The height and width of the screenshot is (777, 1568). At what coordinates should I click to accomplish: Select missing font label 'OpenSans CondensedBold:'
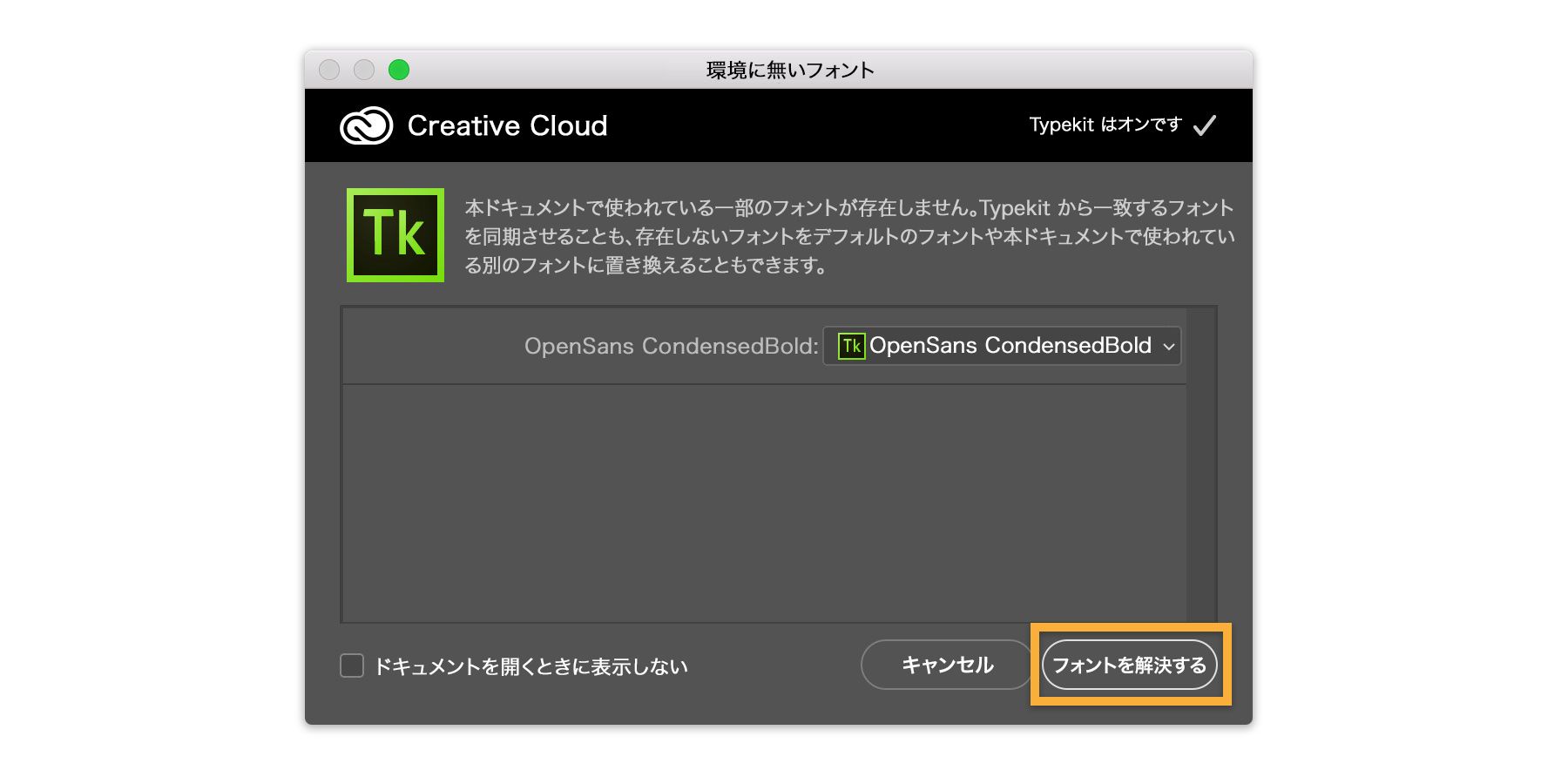click(x=671, y=346)
